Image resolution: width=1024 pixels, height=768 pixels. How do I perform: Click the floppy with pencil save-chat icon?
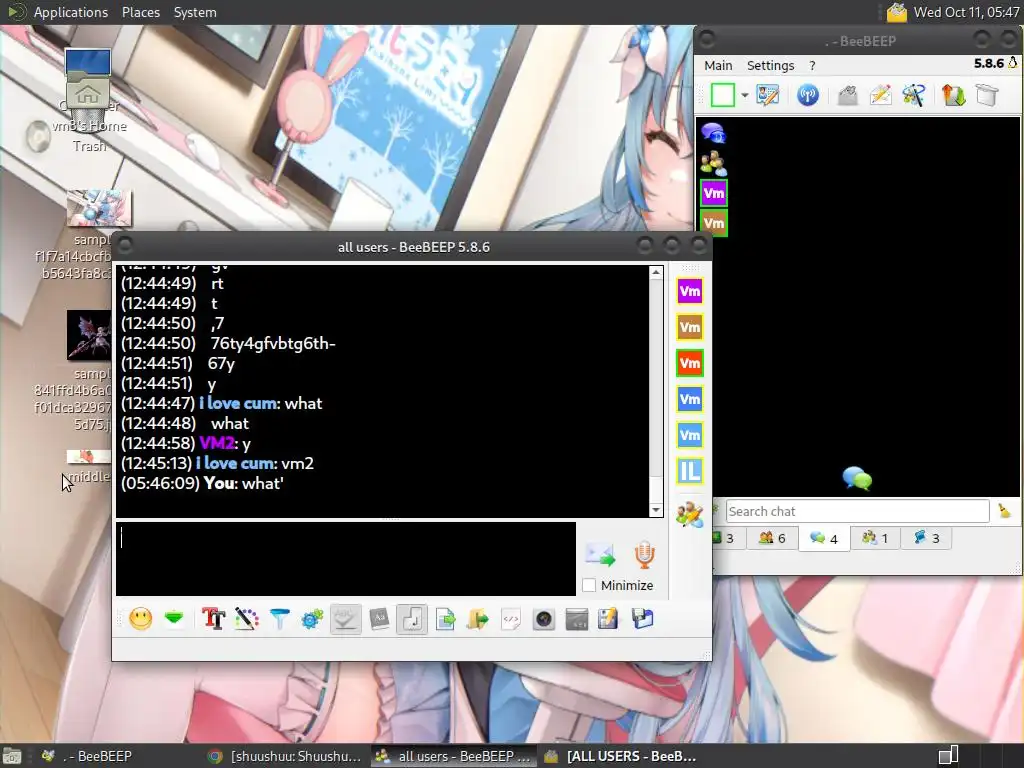pos(608,618)
